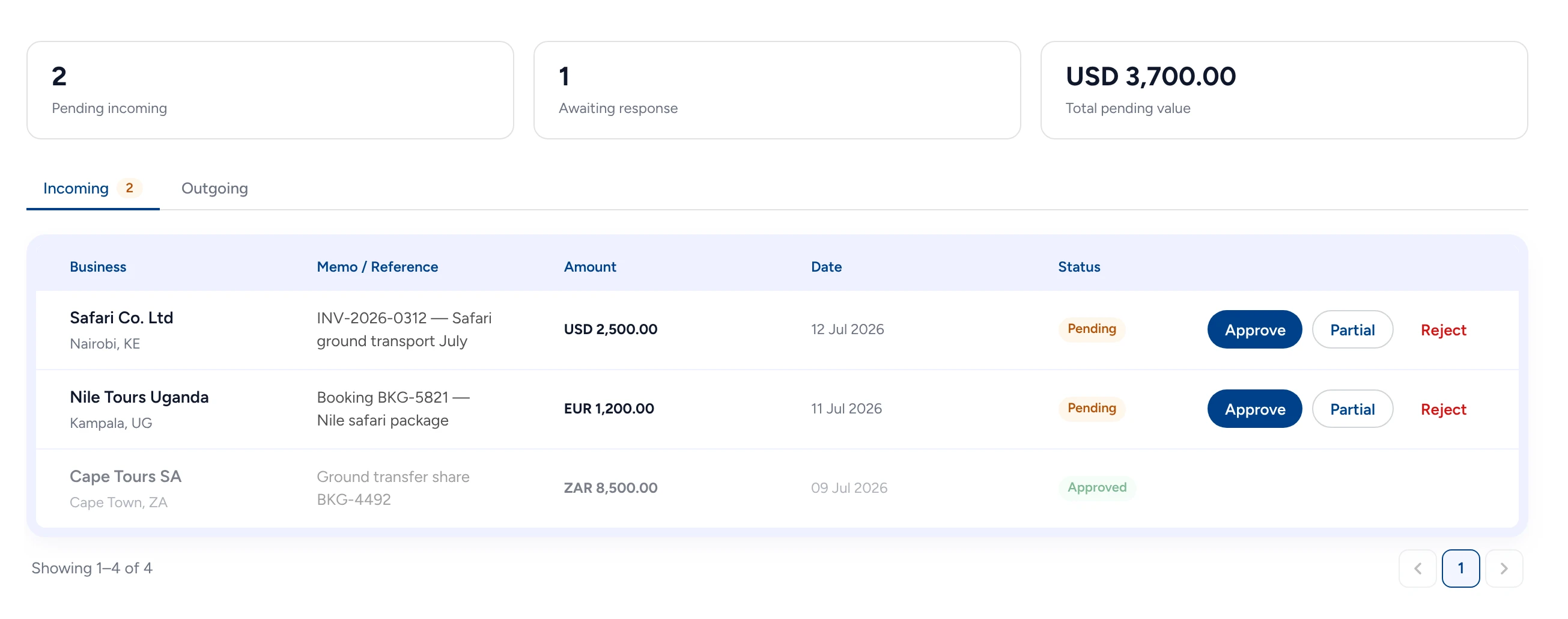Go to previous page arrow
This screenshot has width=1568, height=619.
coord(1417,568)
